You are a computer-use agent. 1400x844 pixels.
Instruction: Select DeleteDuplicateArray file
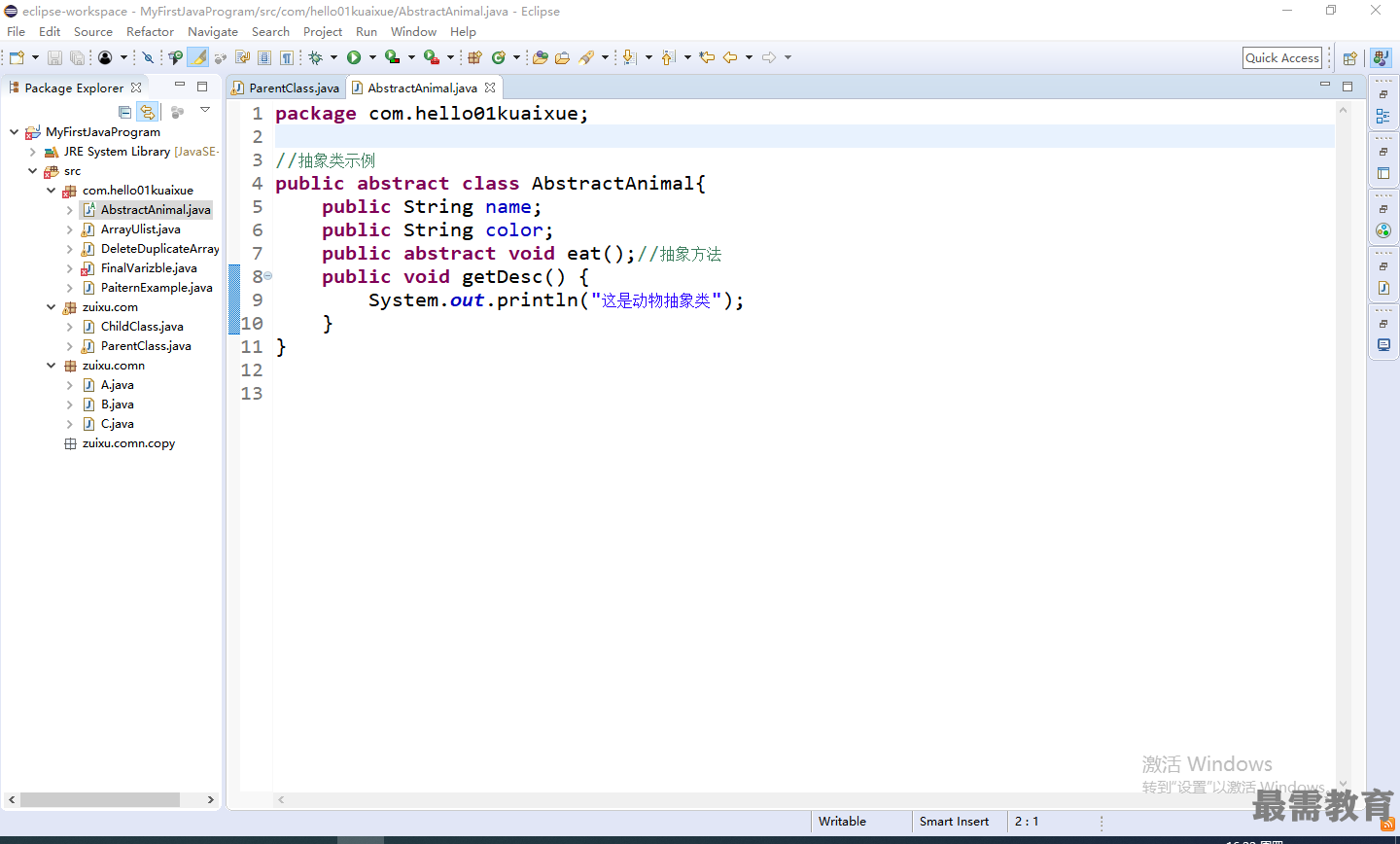click(160, 249)
